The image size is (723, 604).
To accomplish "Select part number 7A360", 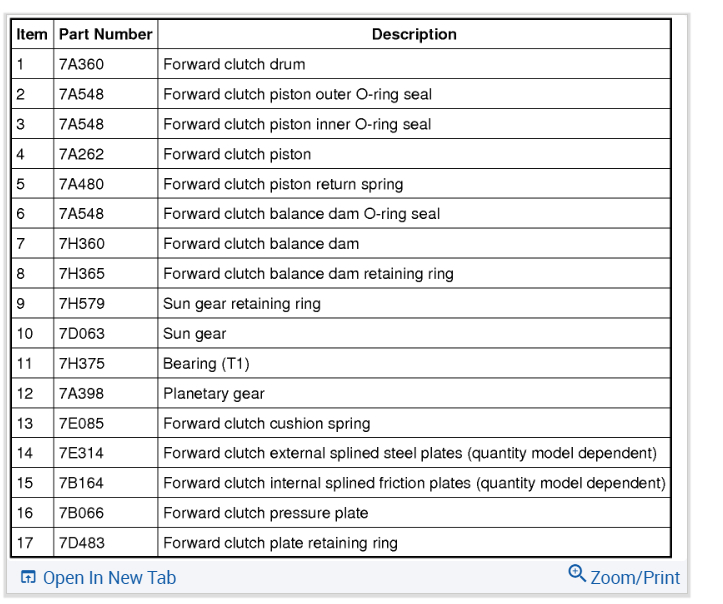I will click(x=81, y=64).
